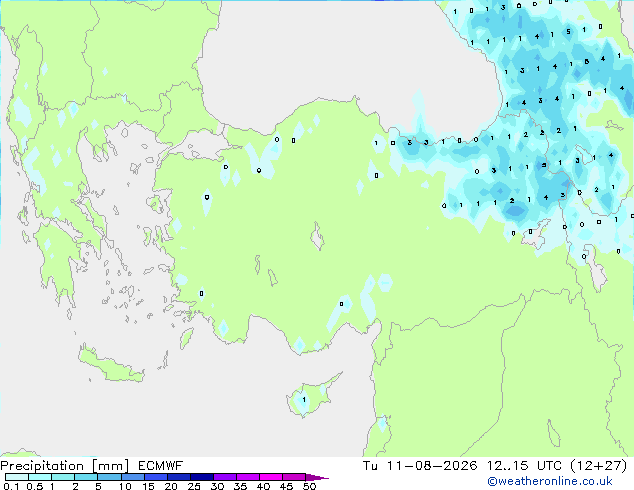Select the legend color between 0.1 and 0.5
Viewport: 634px width, 490px height.
click(17, 477)
